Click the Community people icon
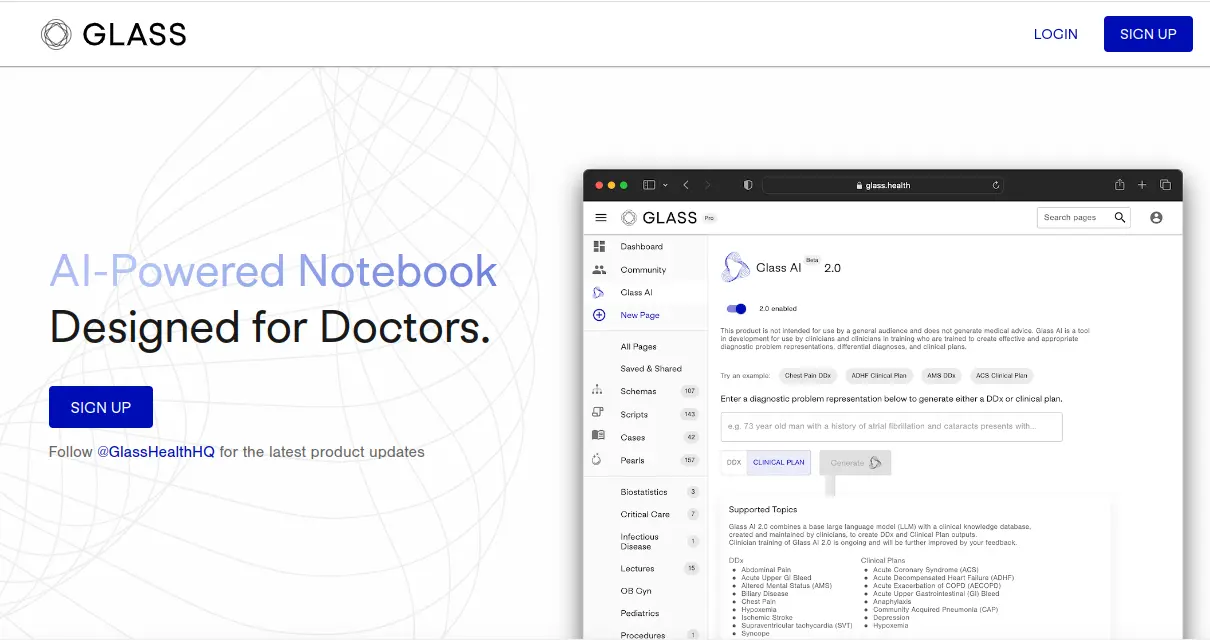The width and height of the screenshot is (1210, 640). (599, 270)
